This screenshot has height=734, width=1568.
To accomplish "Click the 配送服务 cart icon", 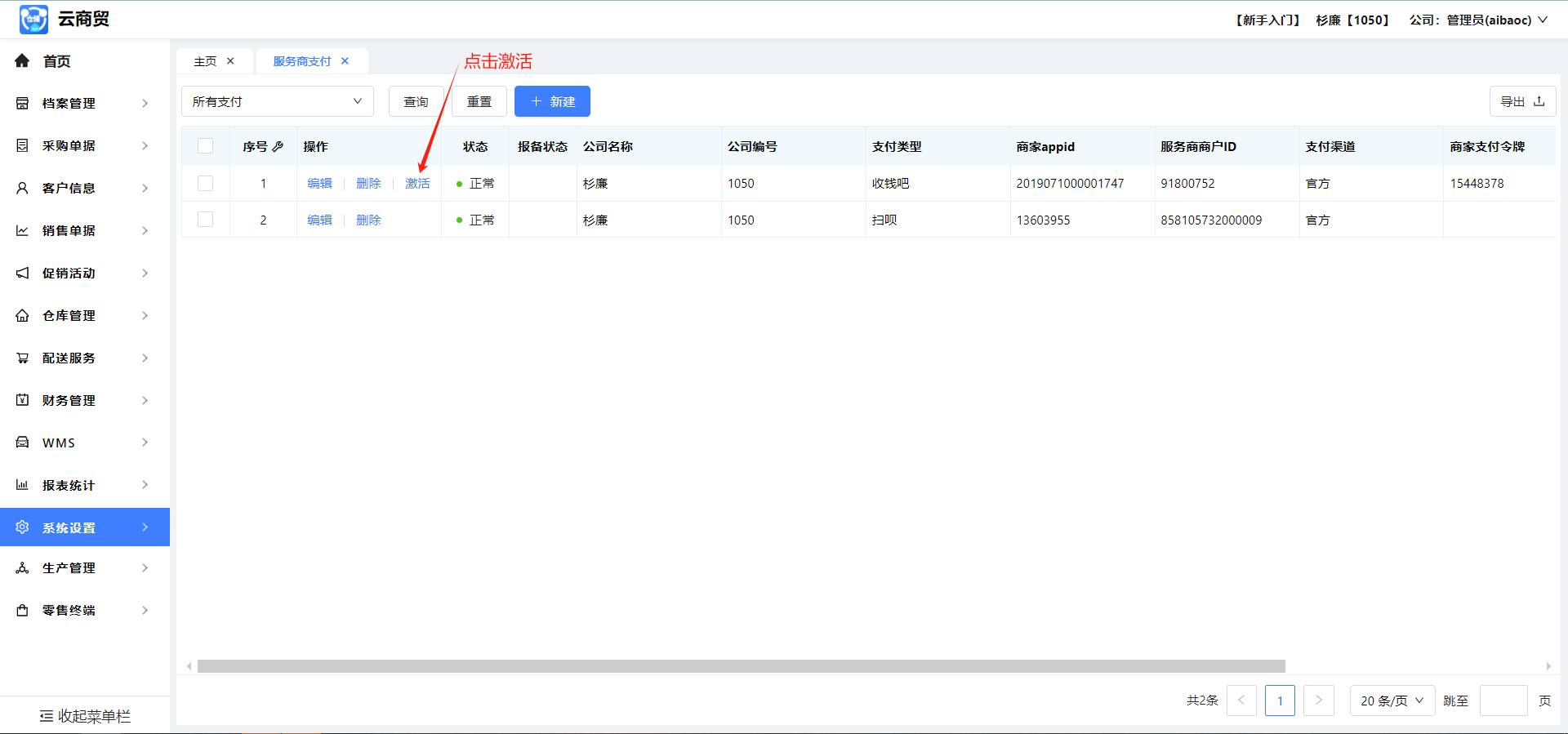I will (x=22, y=358).
